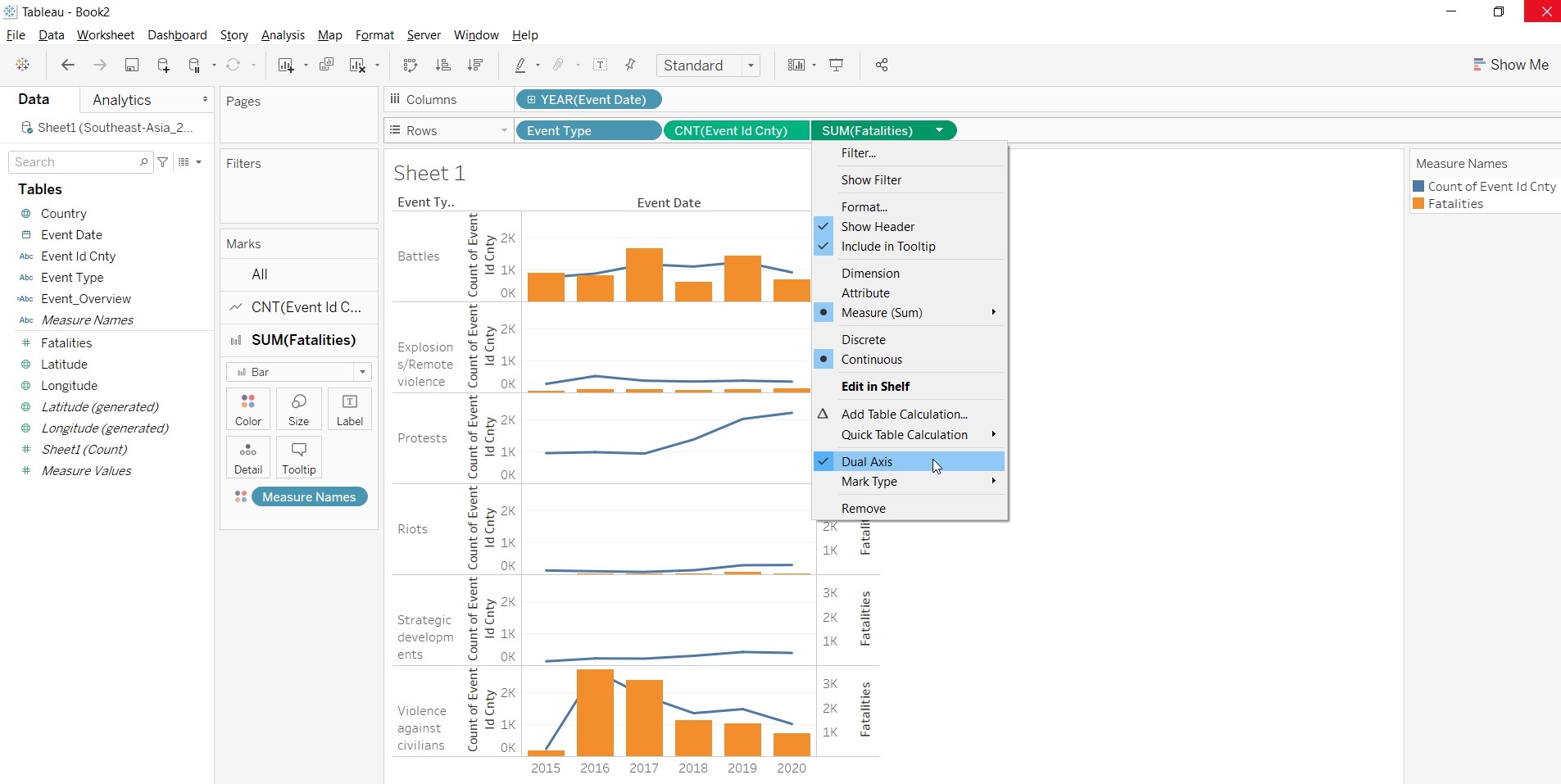Viewport: 1561px width, 784px height.
Task: Select the Discrete option in the menu
Action: (x=863, y=340)
